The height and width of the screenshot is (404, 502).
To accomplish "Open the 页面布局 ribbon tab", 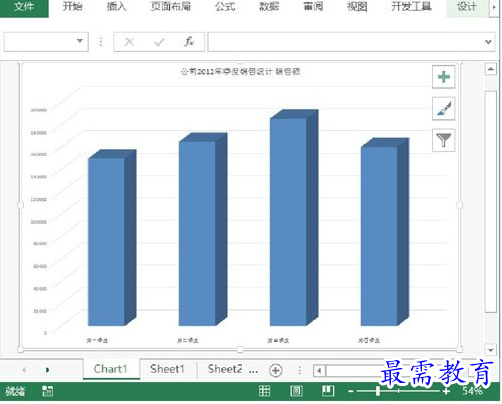I will 170,7.
